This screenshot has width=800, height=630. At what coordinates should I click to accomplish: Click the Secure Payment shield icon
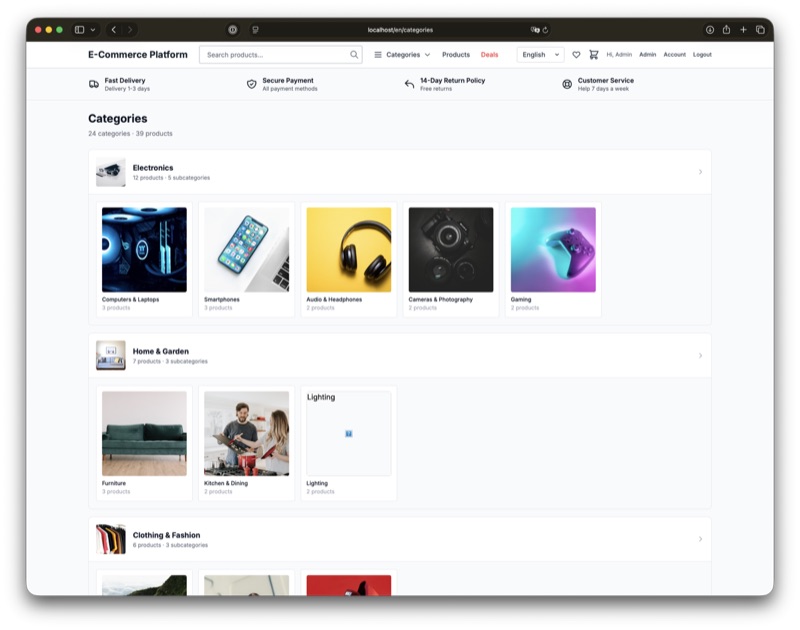point(252,84)
